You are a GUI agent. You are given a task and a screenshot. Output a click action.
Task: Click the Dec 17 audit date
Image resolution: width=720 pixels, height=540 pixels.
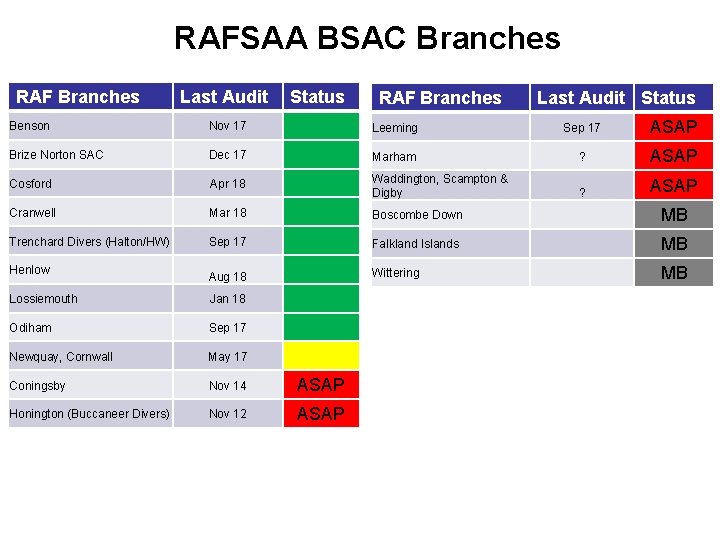coord(228,155)
